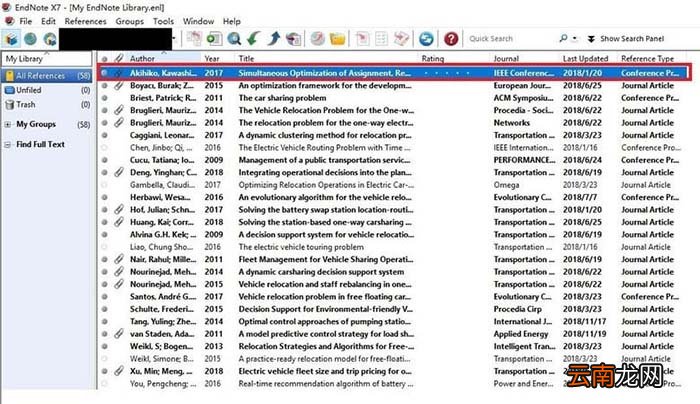This screenshot has height=404, width=700.
Task: Click the Open Link toolbar icon
Action: (x=317, y=39)
